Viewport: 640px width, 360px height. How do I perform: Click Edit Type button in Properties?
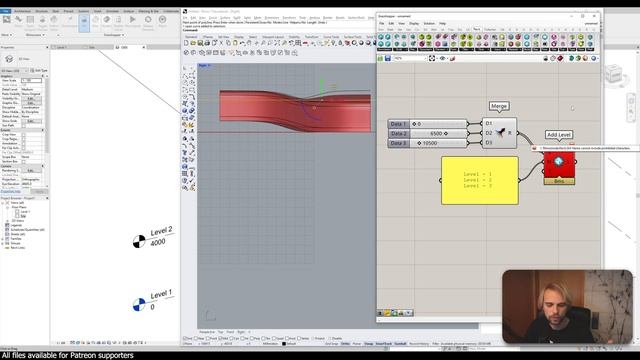pyautogui.click(x=39, y=71)
